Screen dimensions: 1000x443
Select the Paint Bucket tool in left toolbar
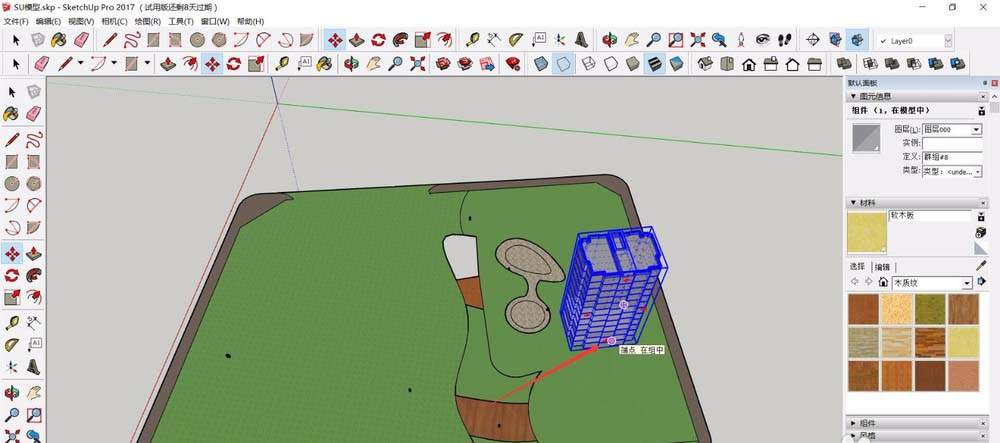(11, 113)
